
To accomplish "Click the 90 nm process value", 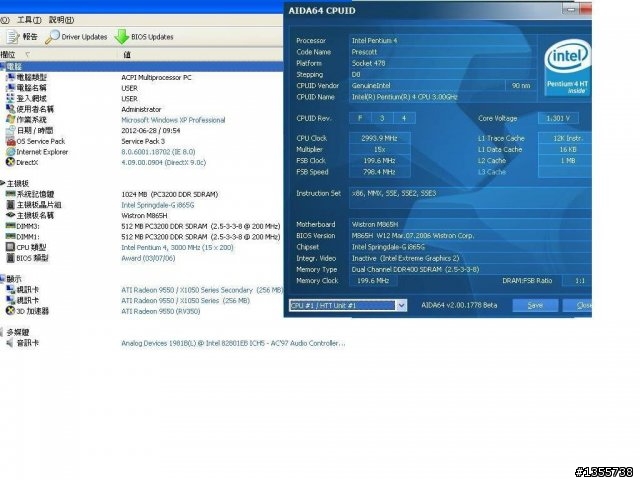I will pyautogui.click(x=521, y=86).
